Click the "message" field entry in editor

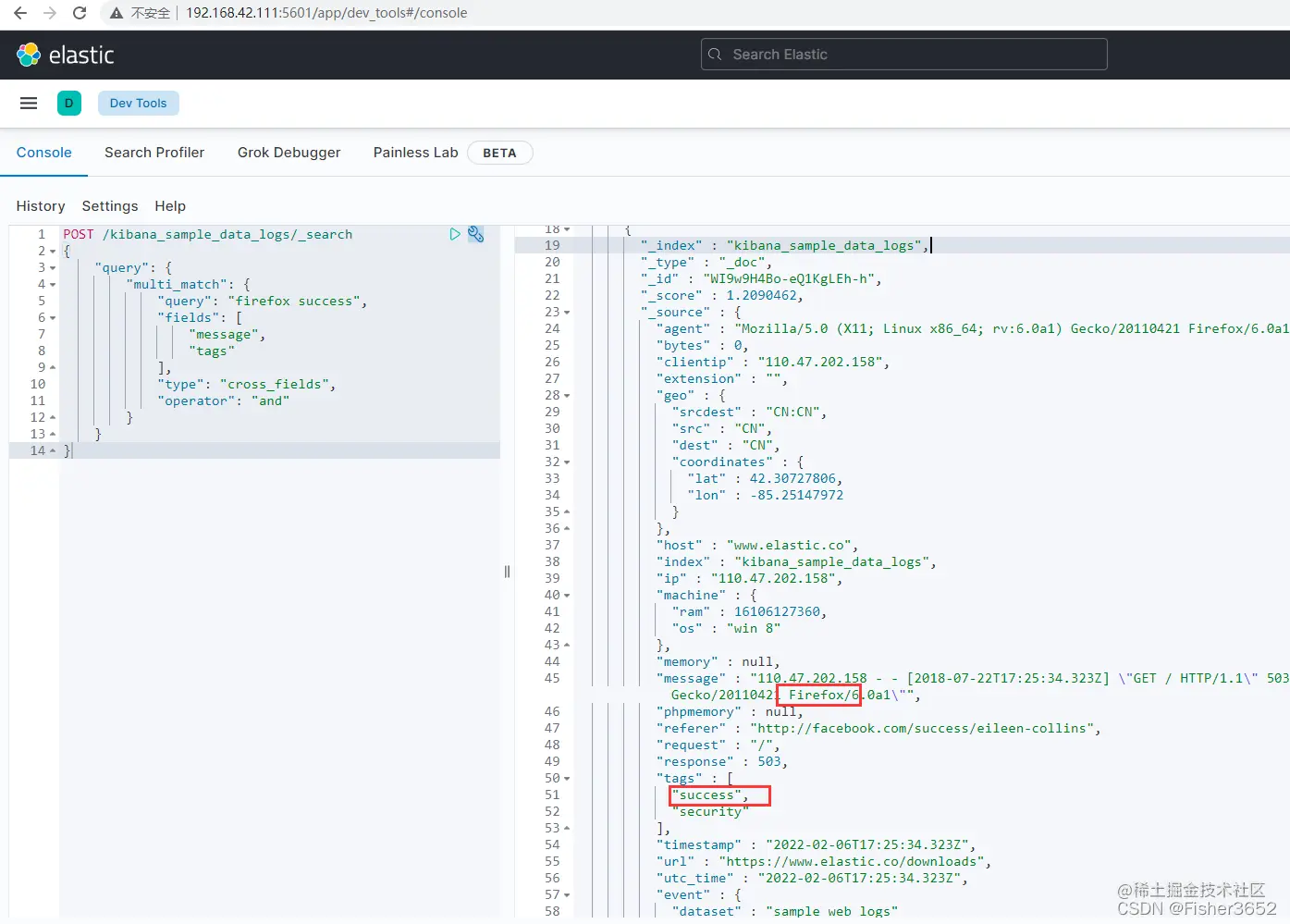click(x=226, y=335)
